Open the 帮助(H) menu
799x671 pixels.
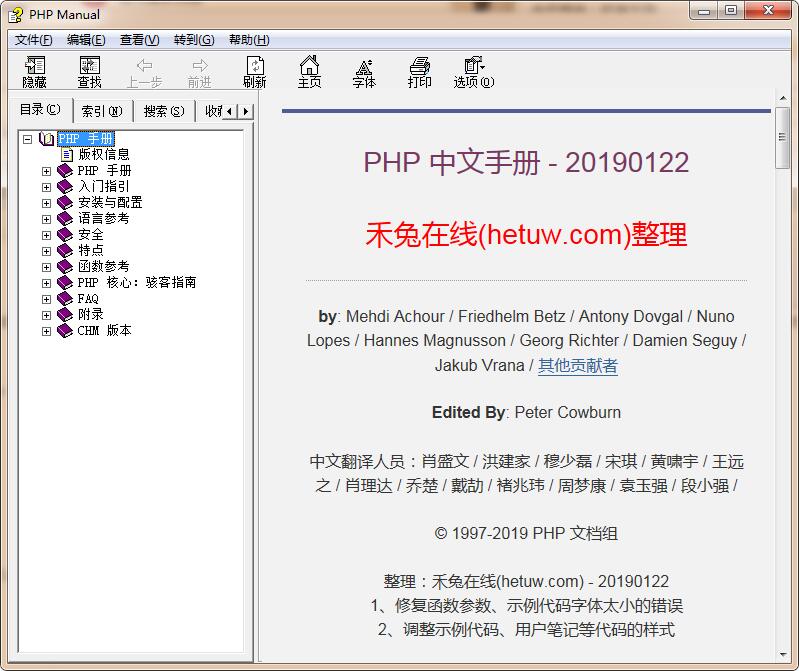click(249, 40)
